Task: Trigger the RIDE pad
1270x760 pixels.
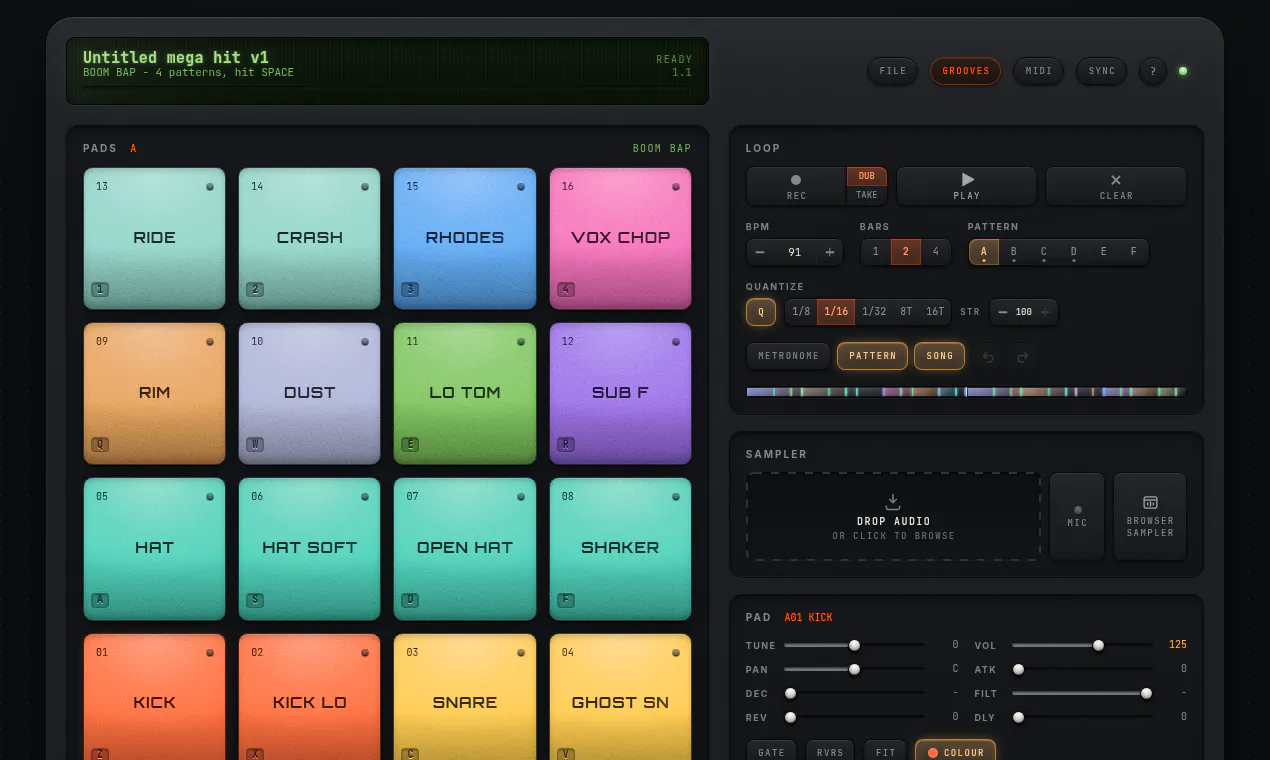Action: click(154, 238)
